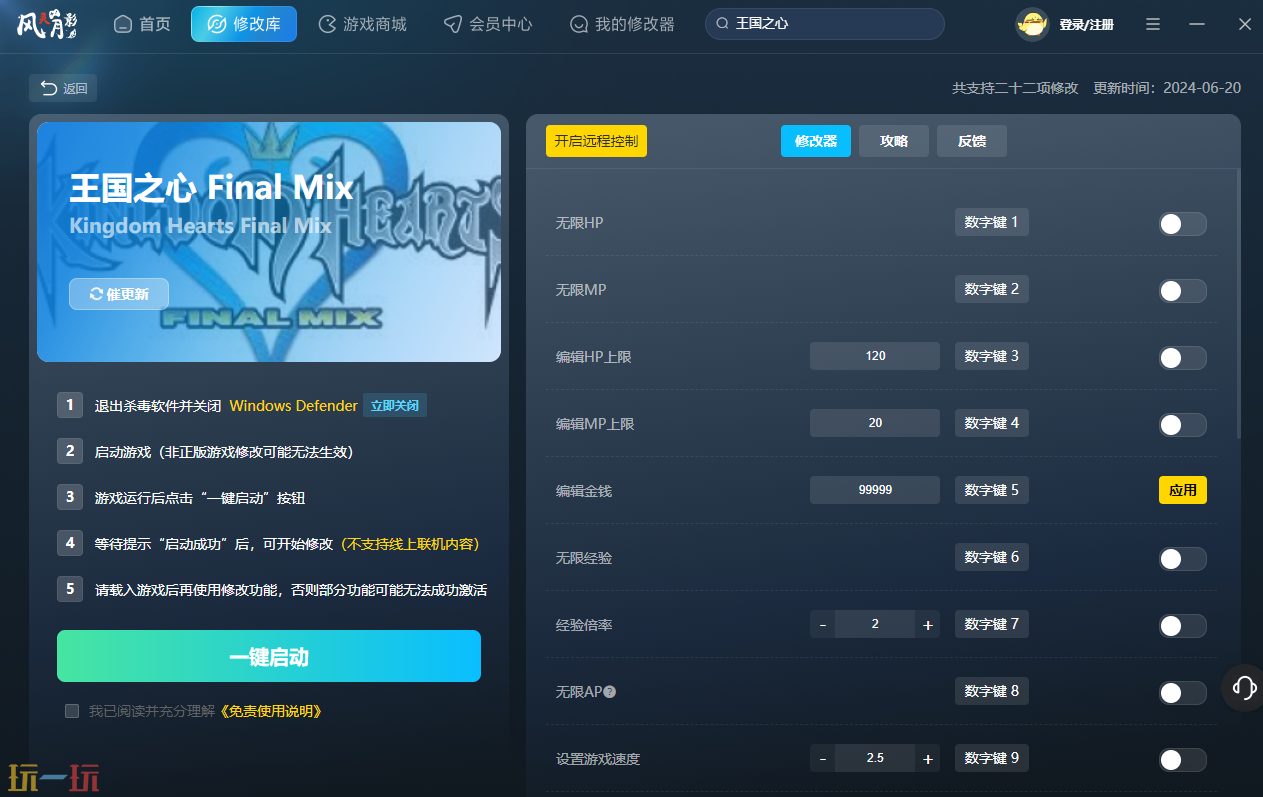Click 更新时间：2024-06-20 text
Image resolution: width=1263 pixels, height=797 pixels.
point(1167,88)
